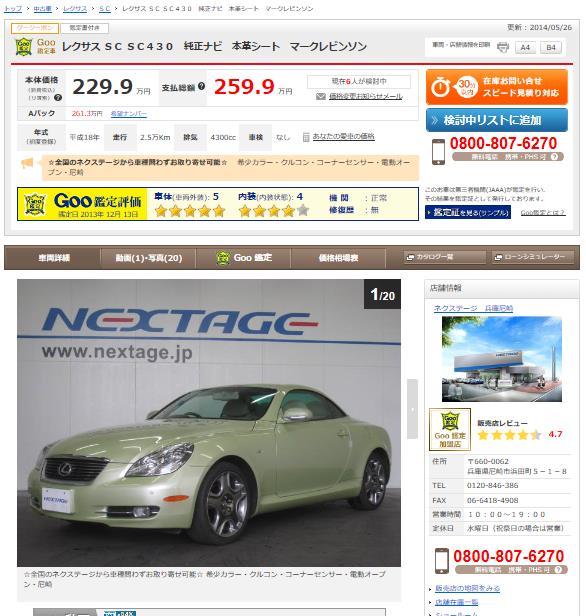Click the dealership building photo
This screenshot has height=616, width=586.
click(502, 359)
